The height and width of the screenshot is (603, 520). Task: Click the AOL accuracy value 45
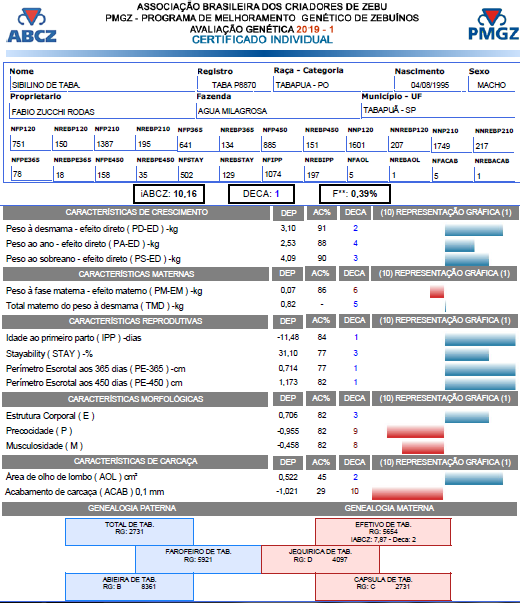pos(321,477)
